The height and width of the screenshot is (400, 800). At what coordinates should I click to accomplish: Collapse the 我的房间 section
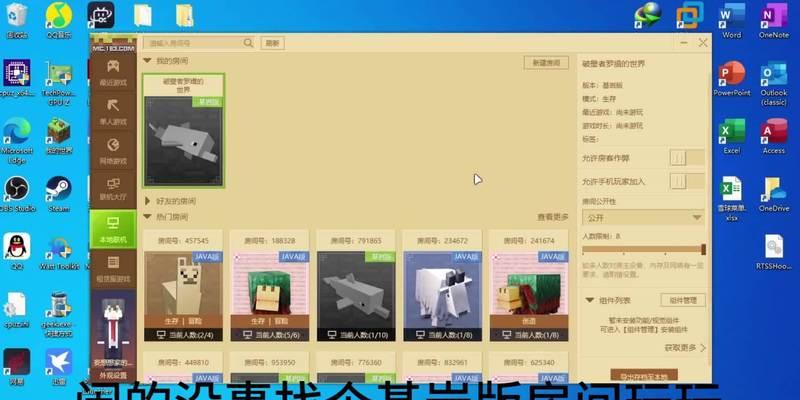147,61
